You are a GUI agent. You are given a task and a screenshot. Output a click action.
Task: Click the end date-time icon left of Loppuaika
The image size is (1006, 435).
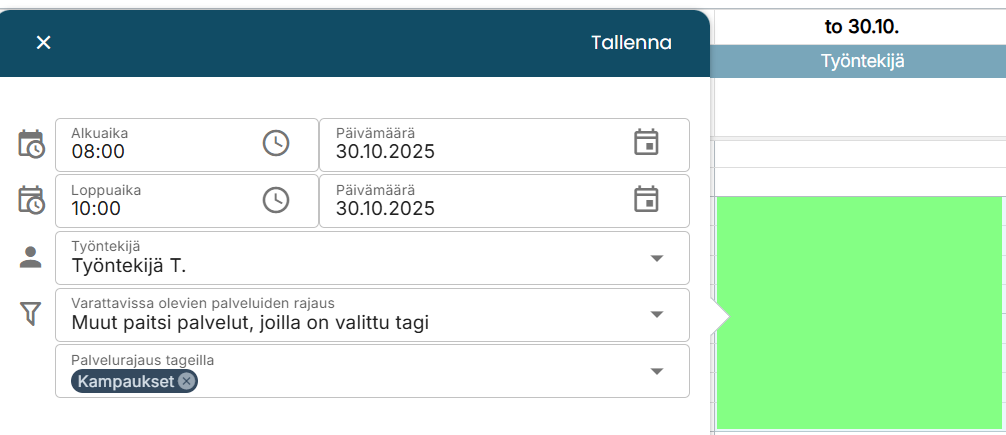click(31, 200)
